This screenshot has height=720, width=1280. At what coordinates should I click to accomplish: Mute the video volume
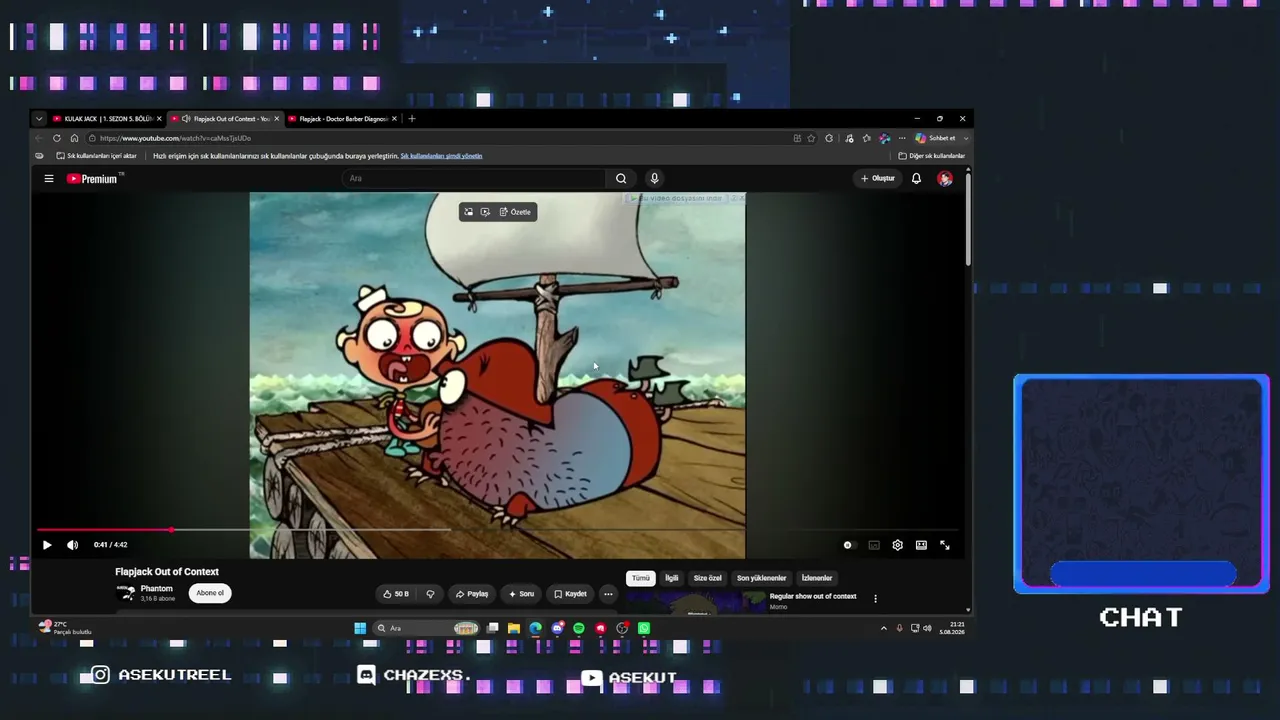click(x=72, y=545)
